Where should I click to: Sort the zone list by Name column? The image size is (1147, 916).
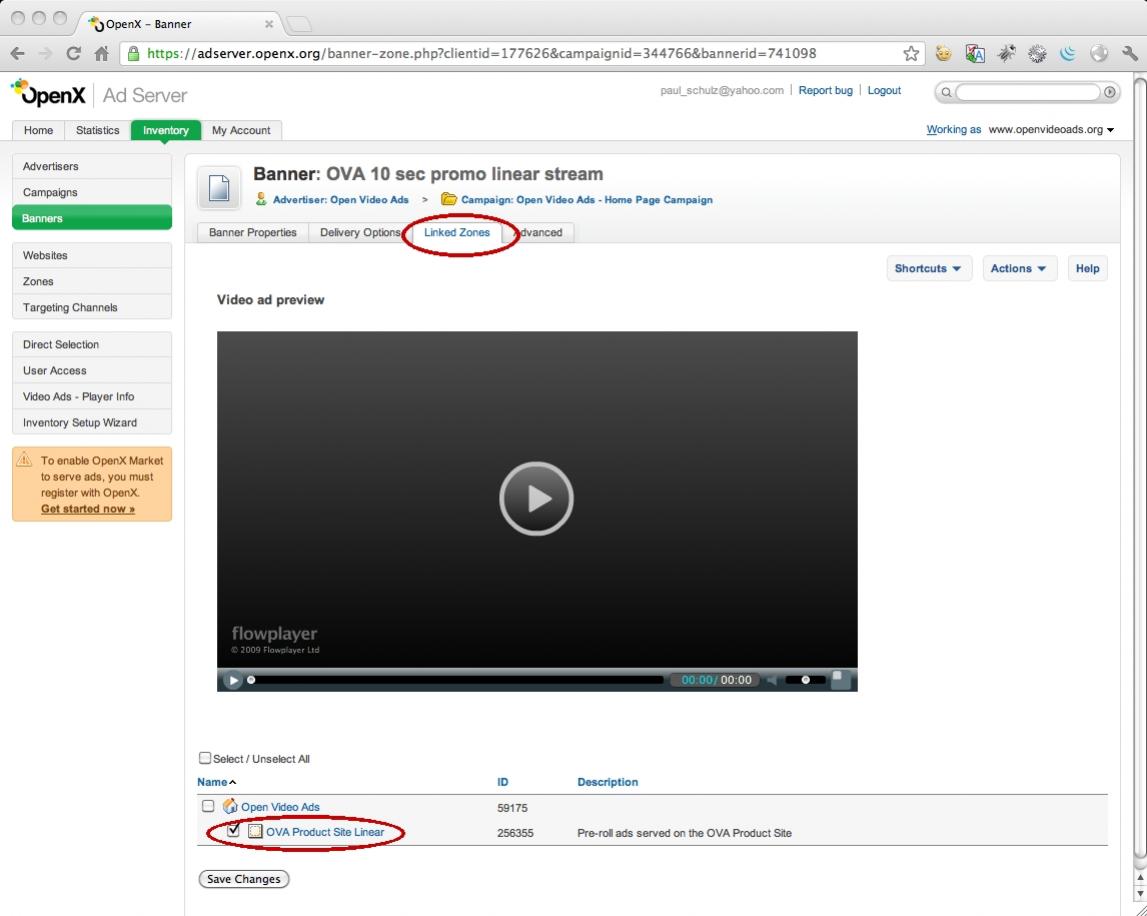pyautogui.click(x=217, y=782)
